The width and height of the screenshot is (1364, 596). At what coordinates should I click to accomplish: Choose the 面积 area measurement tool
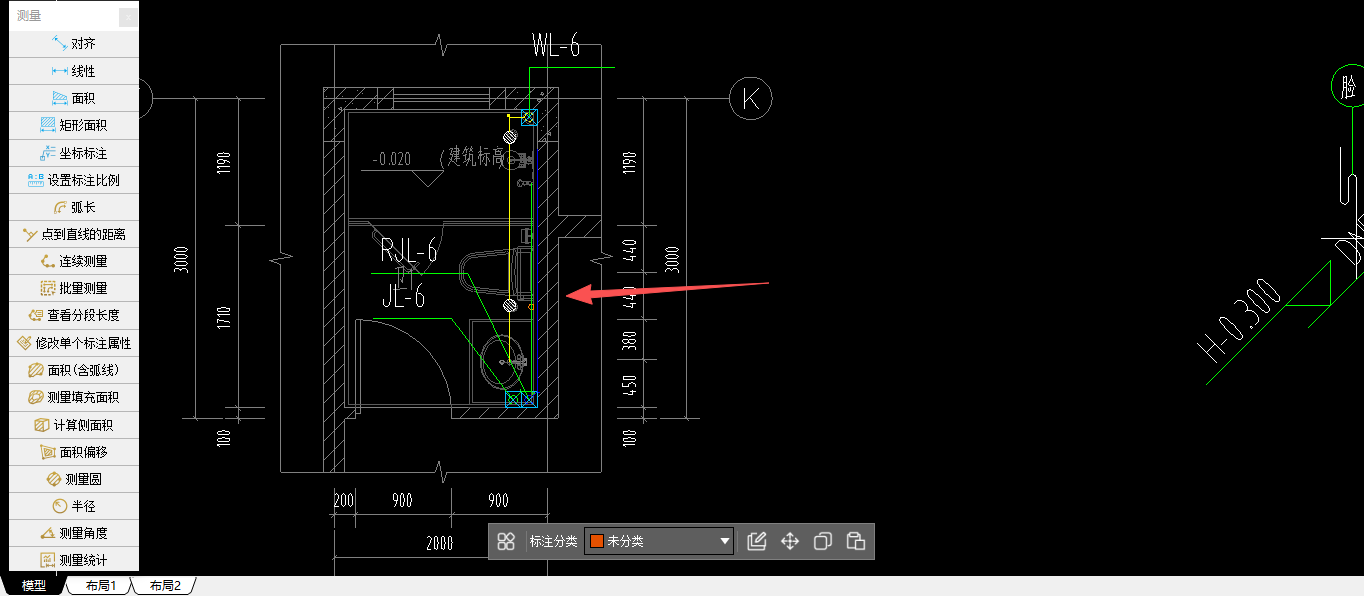point(73,98)
